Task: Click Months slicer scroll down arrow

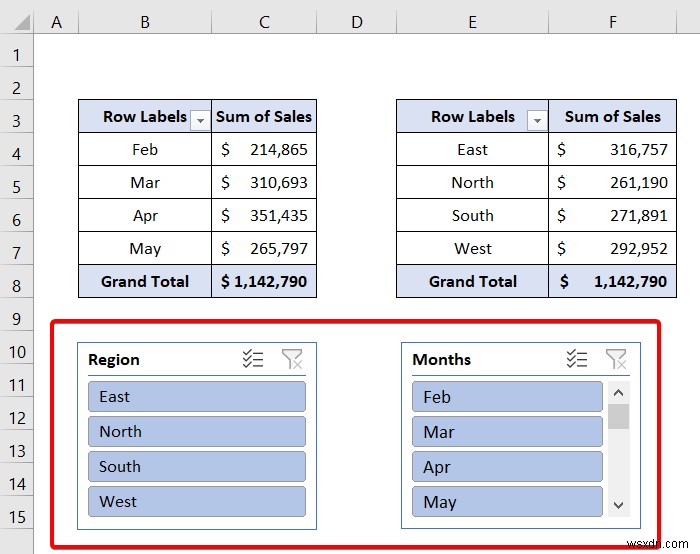Action: pos(618,505)
